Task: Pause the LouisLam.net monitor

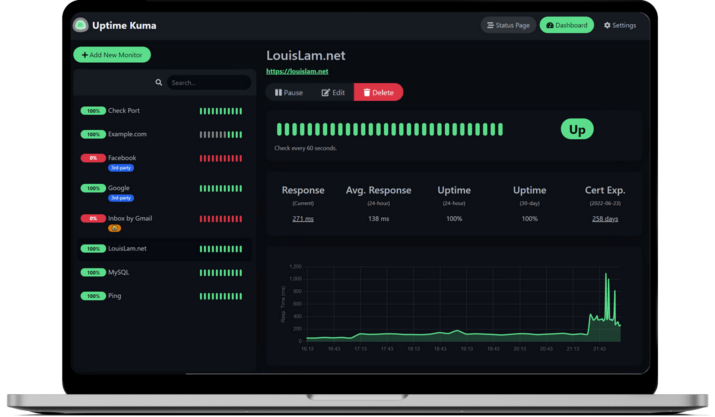Action: (289, 92)
